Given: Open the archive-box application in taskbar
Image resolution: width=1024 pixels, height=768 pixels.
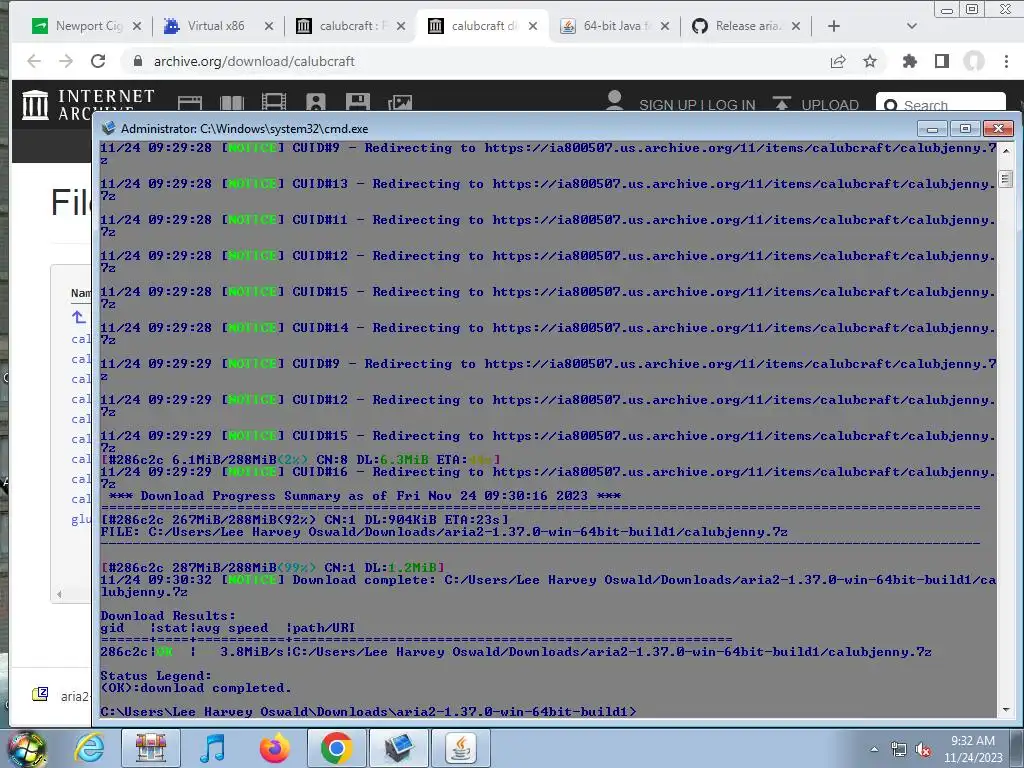Looking at the screenshot, I should click(x=151, y=748).
